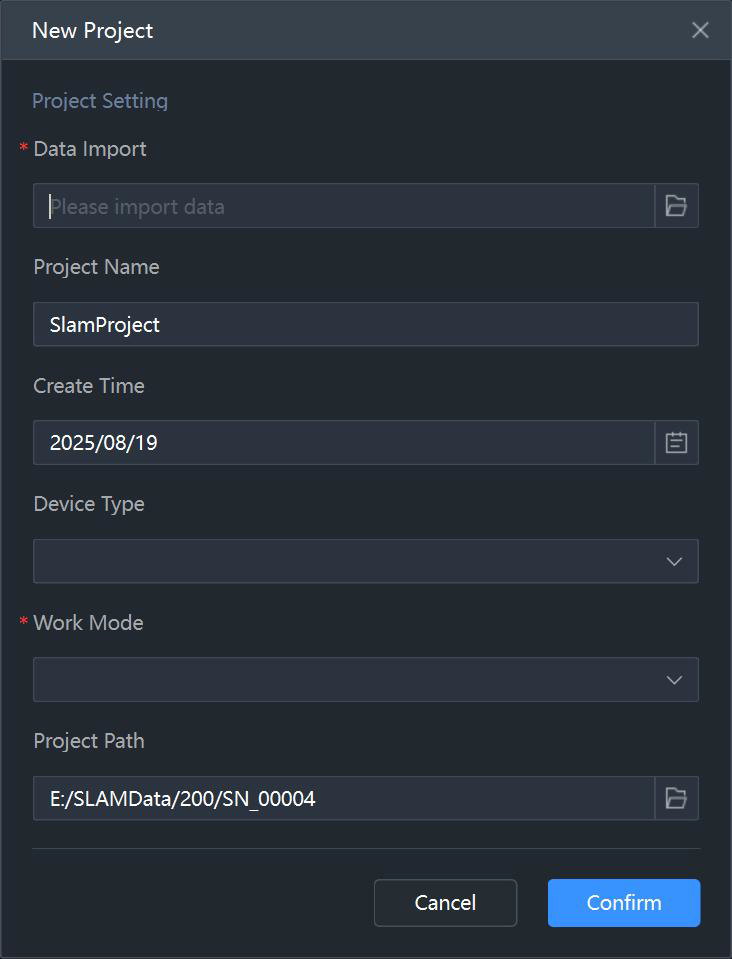Open the Data Import folder browser icon
The width and height of the screenshot is (732, 959).
676,206
